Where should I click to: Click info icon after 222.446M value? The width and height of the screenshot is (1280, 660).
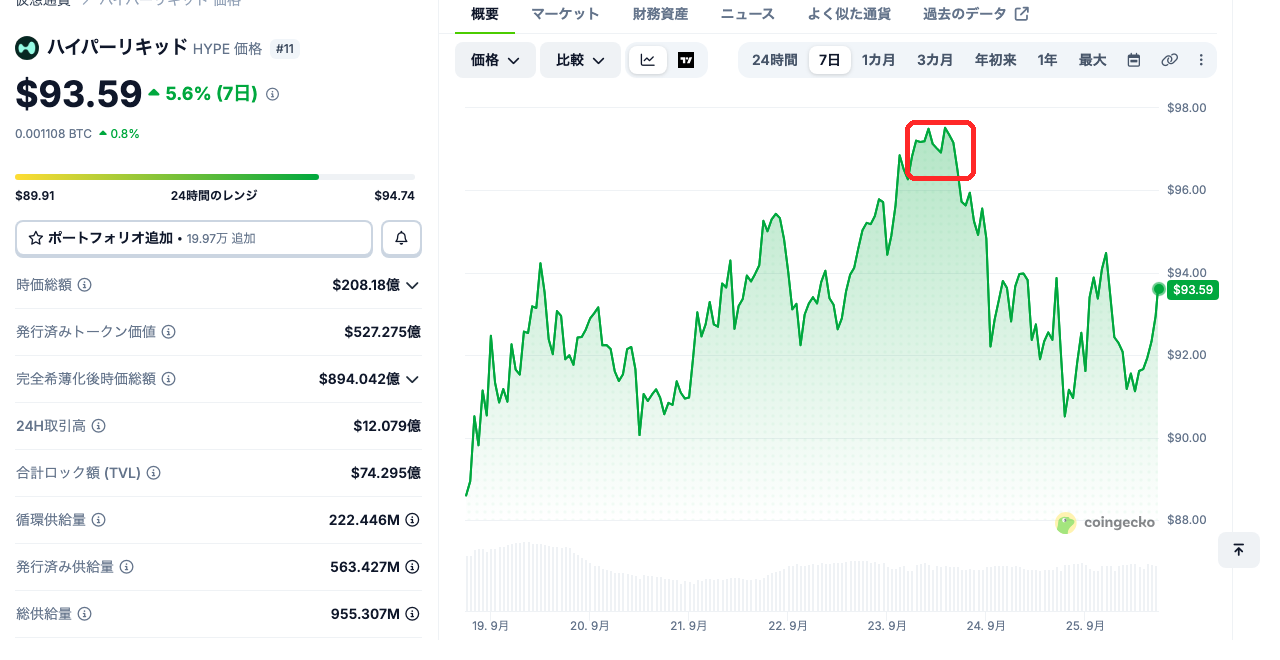pos(412,520)
